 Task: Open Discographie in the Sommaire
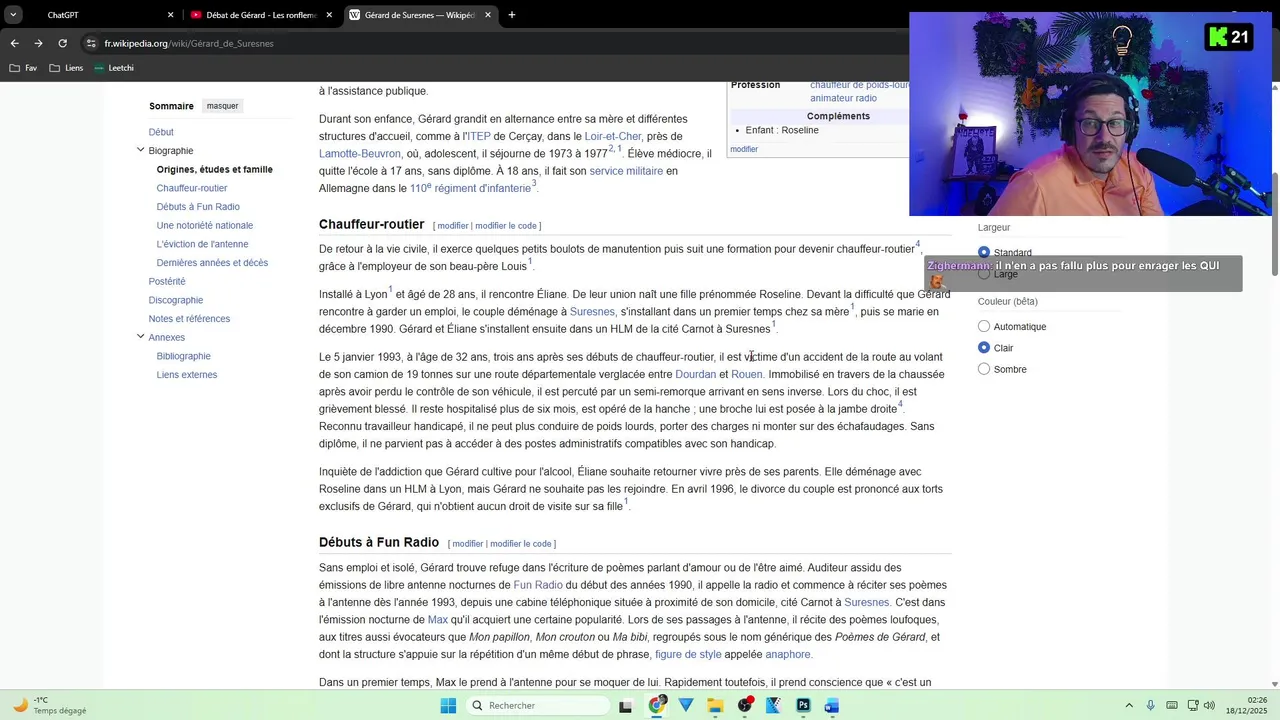coord(176,300)
